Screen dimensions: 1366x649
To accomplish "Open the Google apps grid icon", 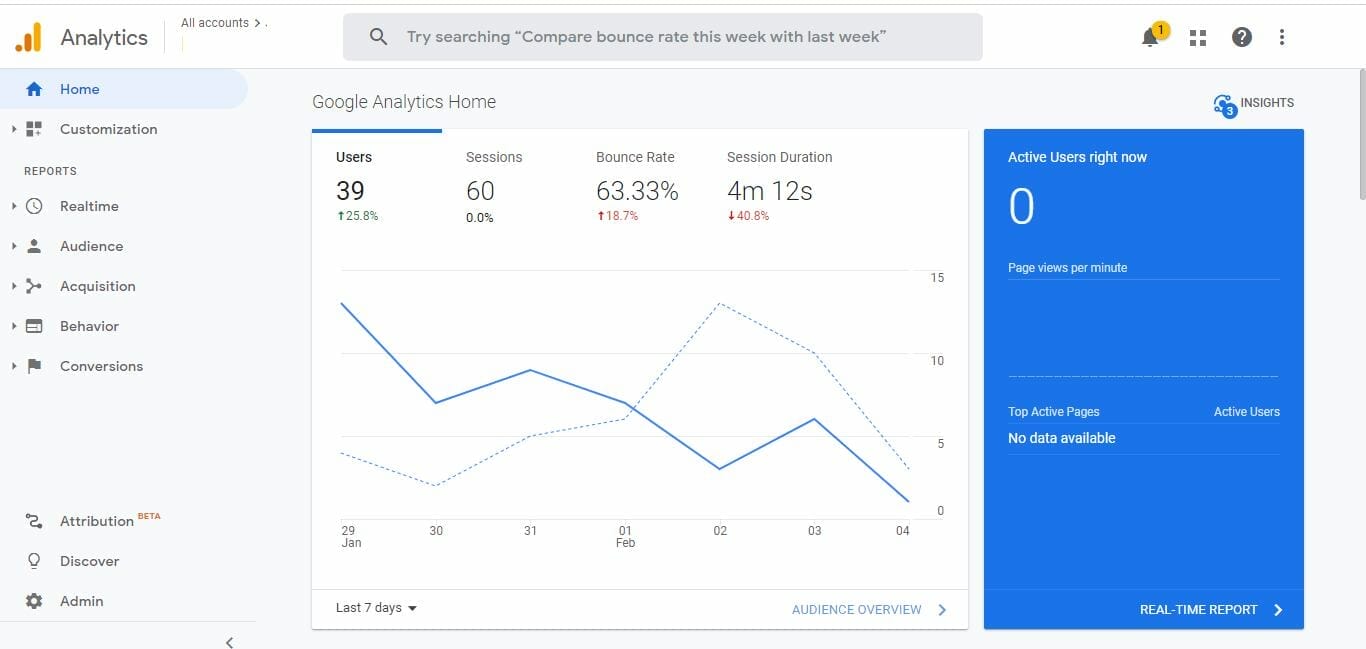I will [x=1197, y=36].
